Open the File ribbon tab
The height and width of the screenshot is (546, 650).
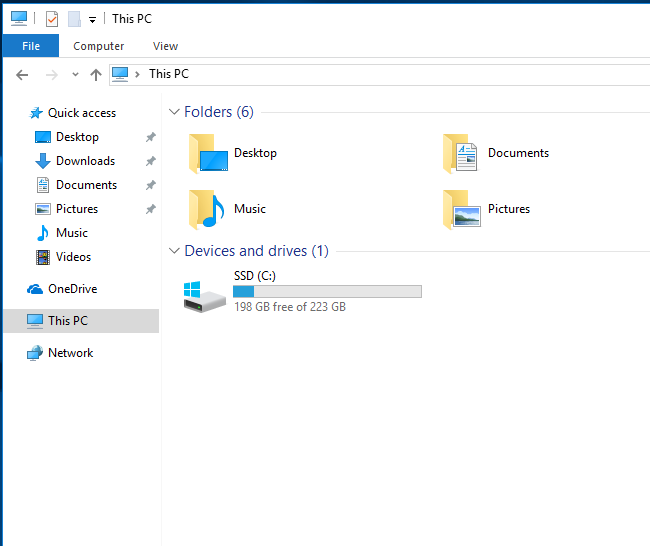click(x=31, y=46)
